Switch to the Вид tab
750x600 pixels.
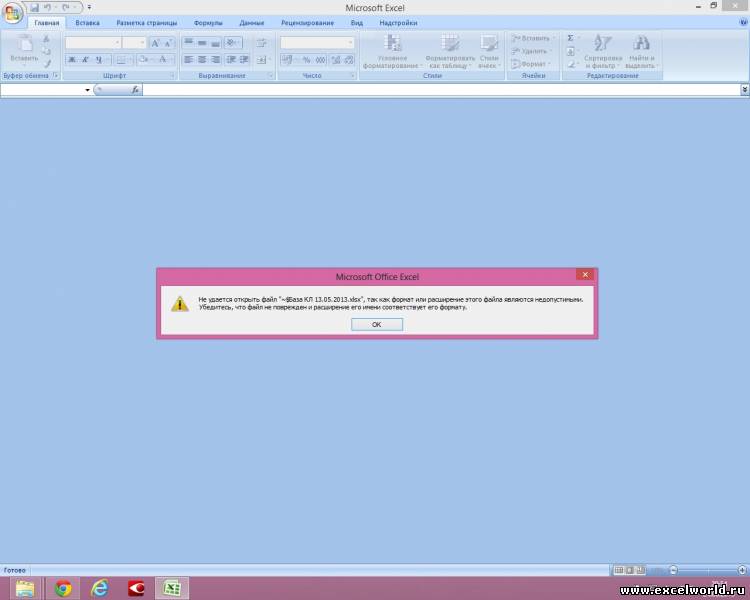click(x=356, y=23)
